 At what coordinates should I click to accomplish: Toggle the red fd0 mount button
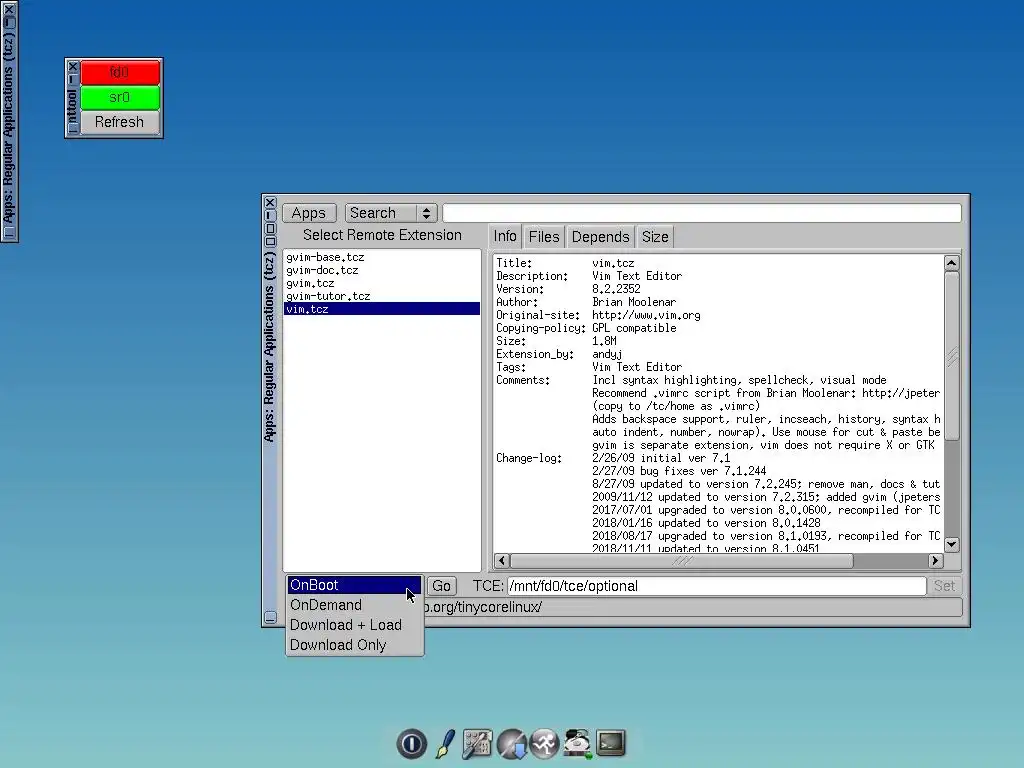tap(120, 72)
